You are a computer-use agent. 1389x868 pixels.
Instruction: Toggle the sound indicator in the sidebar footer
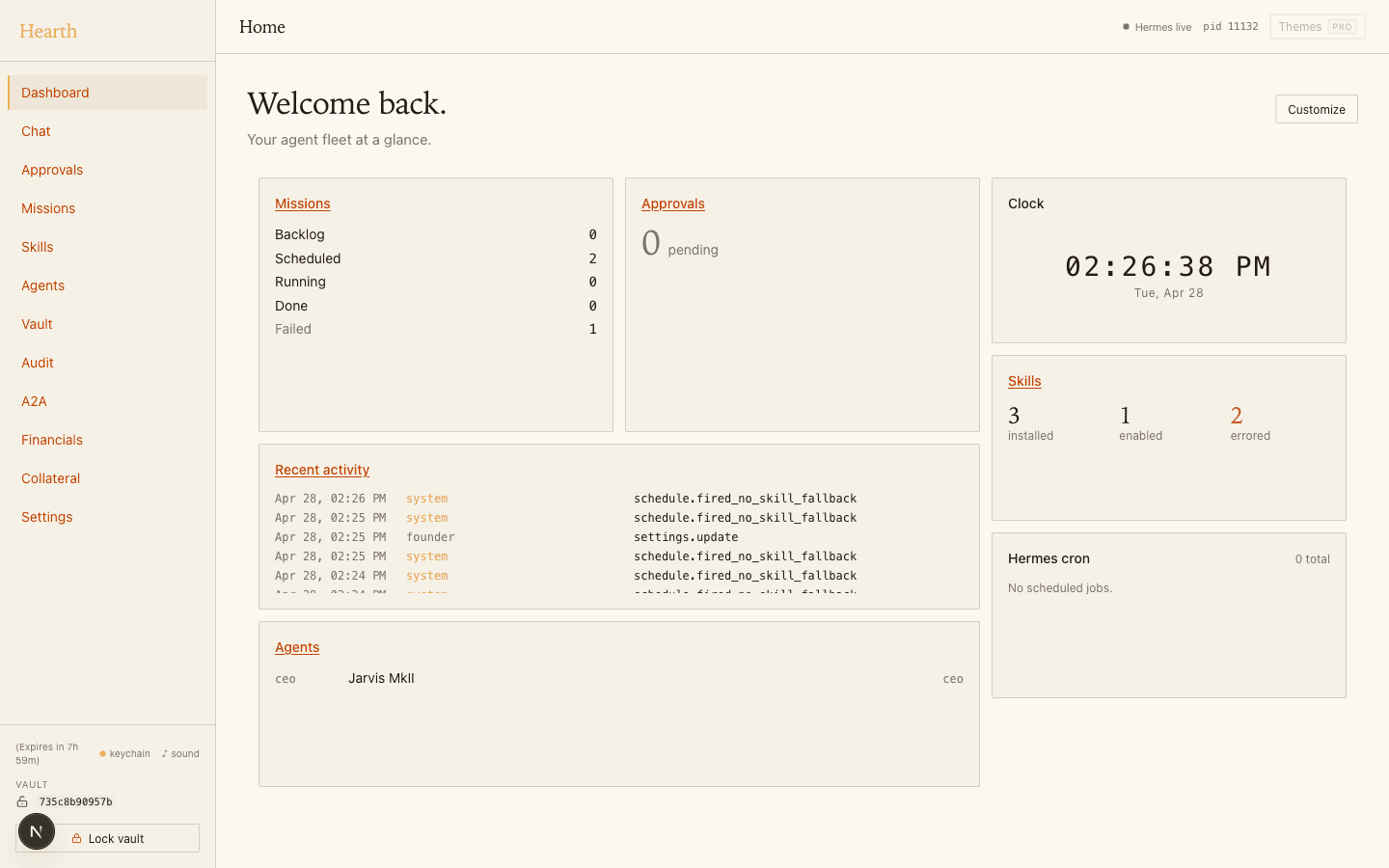180,753
